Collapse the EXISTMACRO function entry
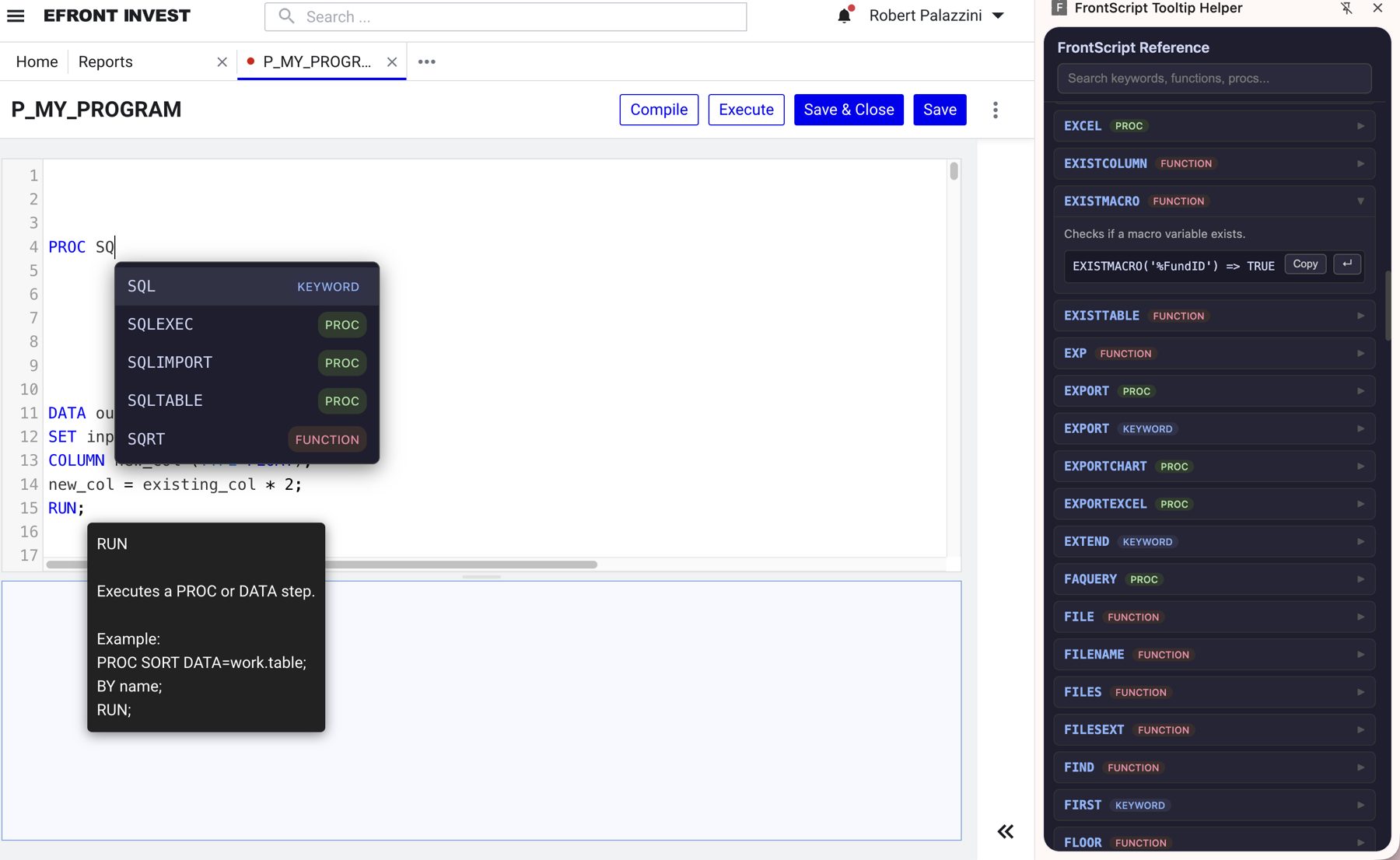 point(1213,201)
